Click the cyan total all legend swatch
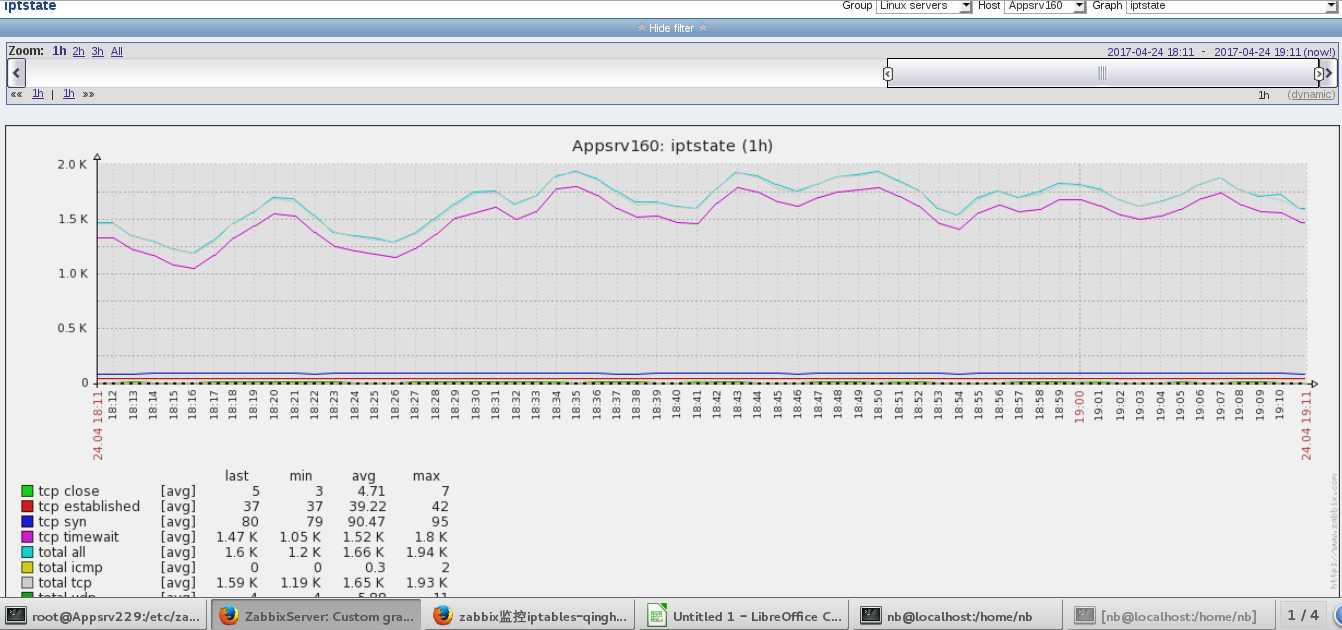 click(28, 552)
